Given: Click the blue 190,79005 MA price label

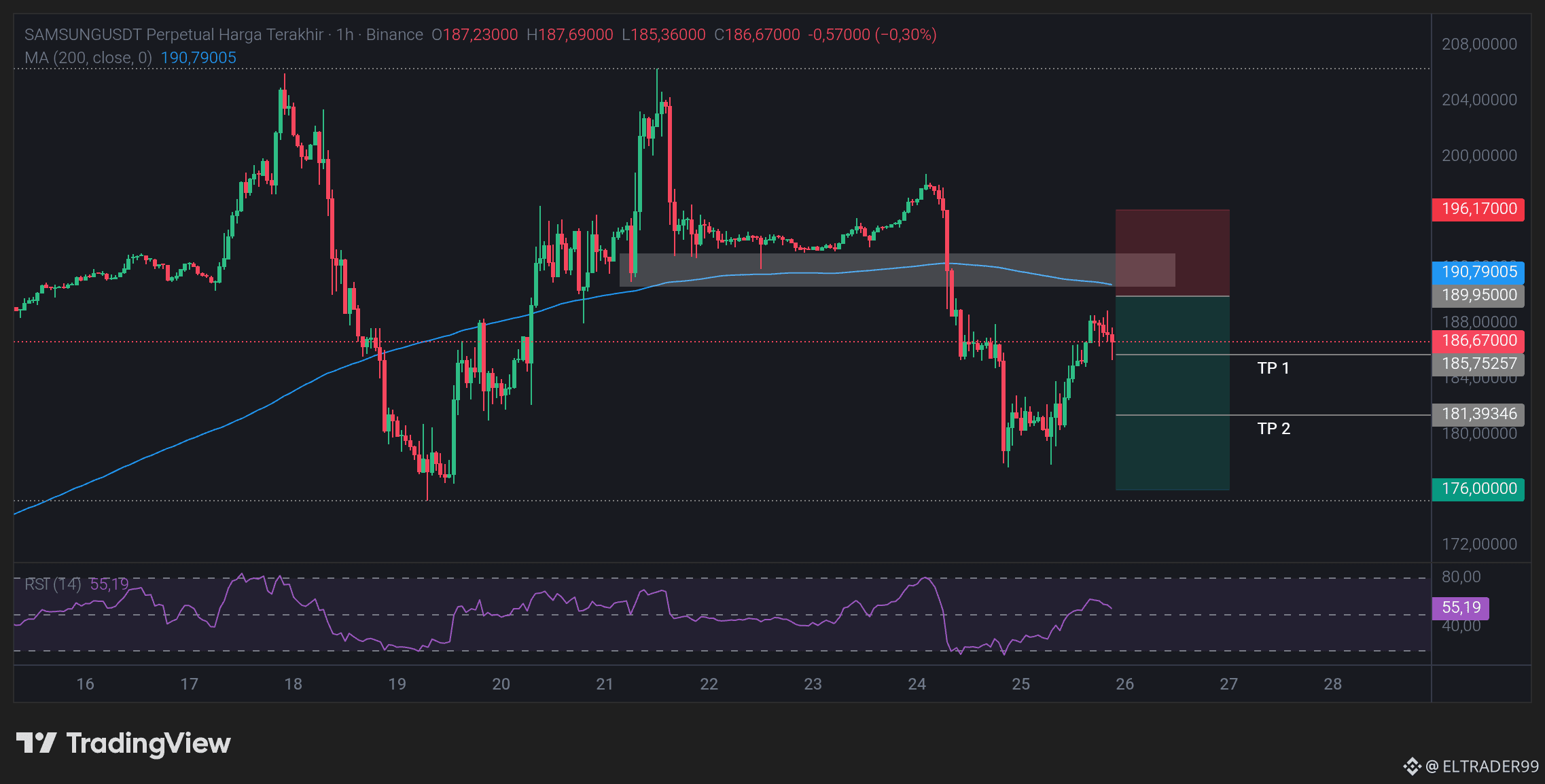Looking at the screenshot, I should (x=1478, y=272).
